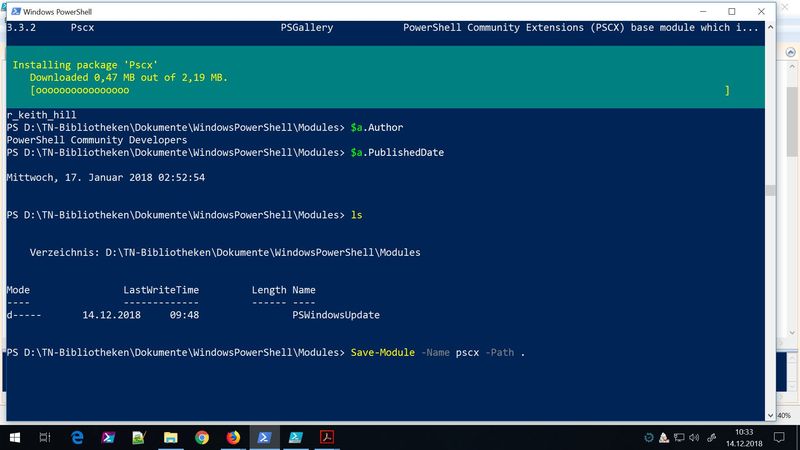Click the '$a.PublishedDate' command
This screenshot has height=450, width=800.
coord(397,153)
